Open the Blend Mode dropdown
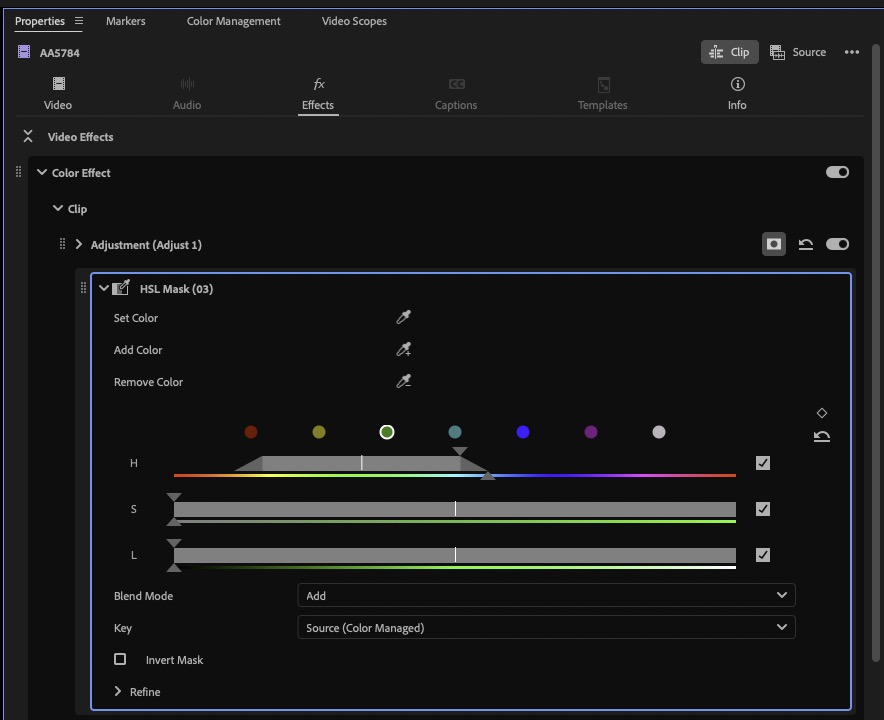884x720 pixels. coord(546,595)
